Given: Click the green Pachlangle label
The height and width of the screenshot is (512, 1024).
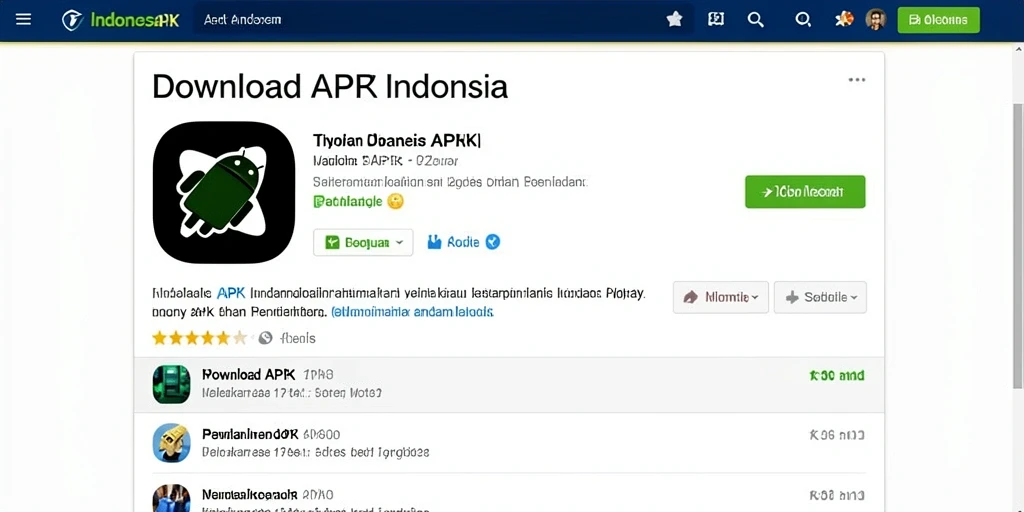Looking at the screenshot, I should [x=347, y=201].
